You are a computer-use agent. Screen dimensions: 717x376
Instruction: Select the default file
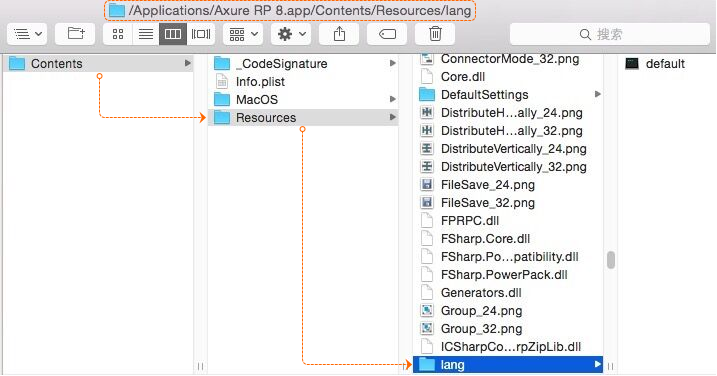665,64
